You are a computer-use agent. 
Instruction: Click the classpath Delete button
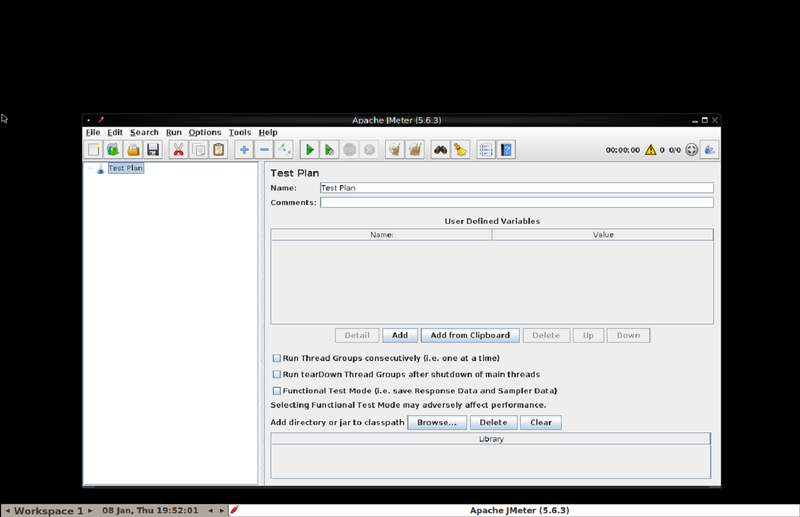(x=493, y=423)
